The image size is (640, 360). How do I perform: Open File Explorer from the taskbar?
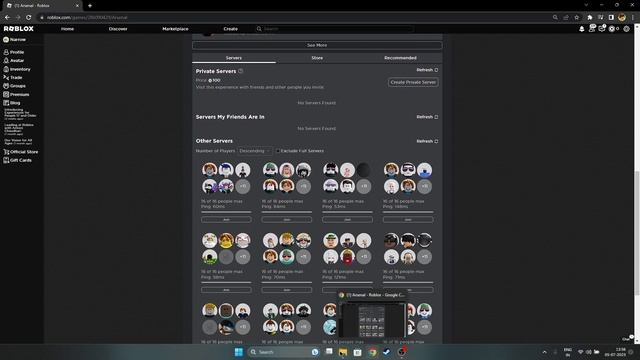343,352
